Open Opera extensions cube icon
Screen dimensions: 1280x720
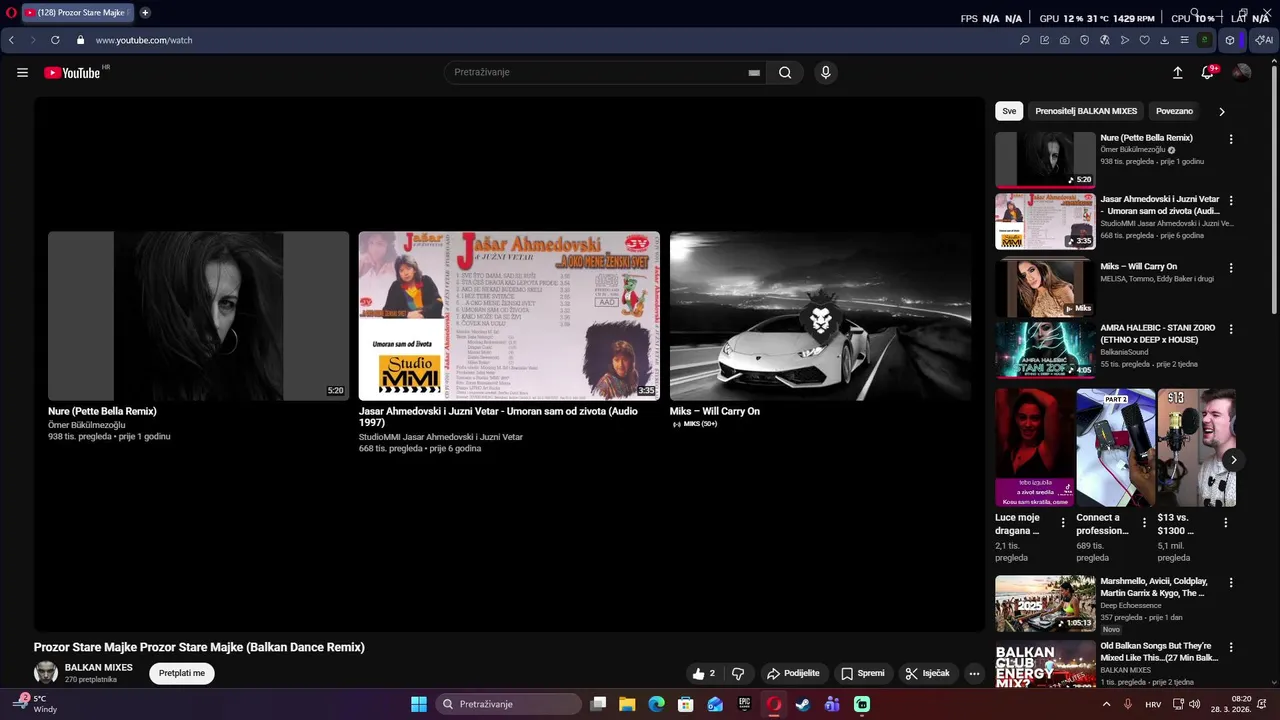click(x=1230, y=40)
